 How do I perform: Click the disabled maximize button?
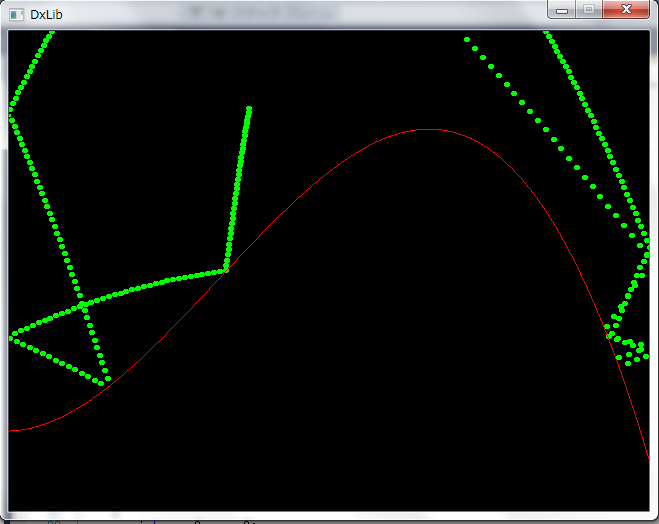[589, 10]
